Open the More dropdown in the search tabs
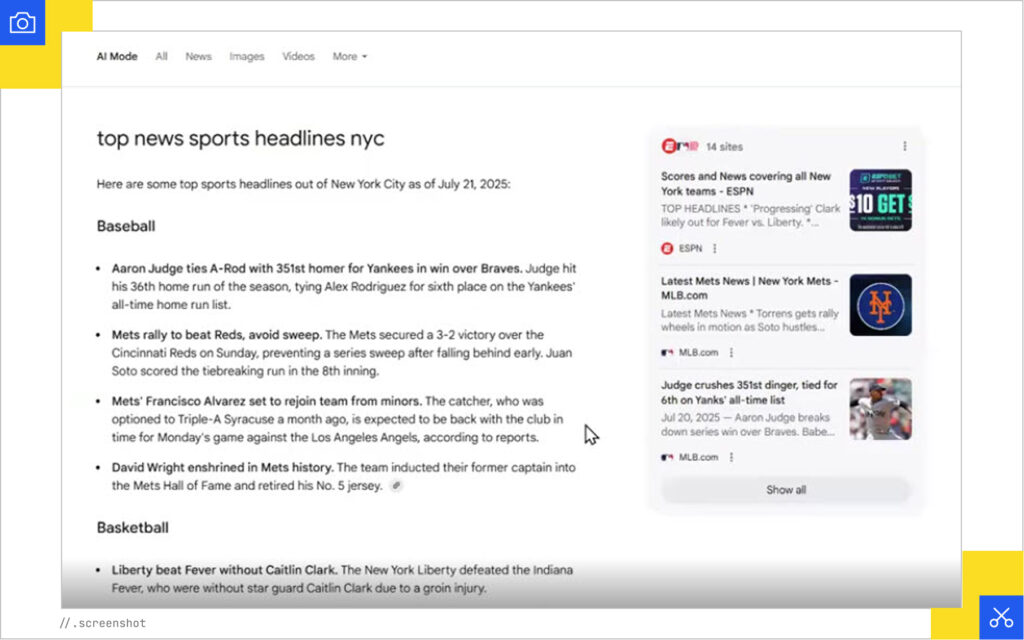Viewport: 1024px width, 640px height. pos(349,57)
